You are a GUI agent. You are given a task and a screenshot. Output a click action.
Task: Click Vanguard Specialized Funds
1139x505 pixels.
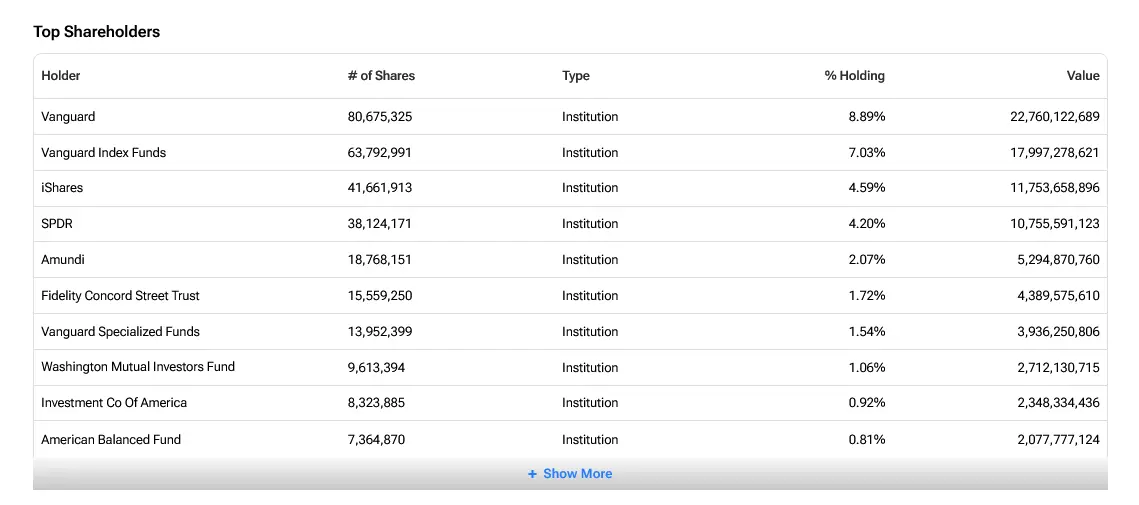pyautogui.click(x=121, y=331)
